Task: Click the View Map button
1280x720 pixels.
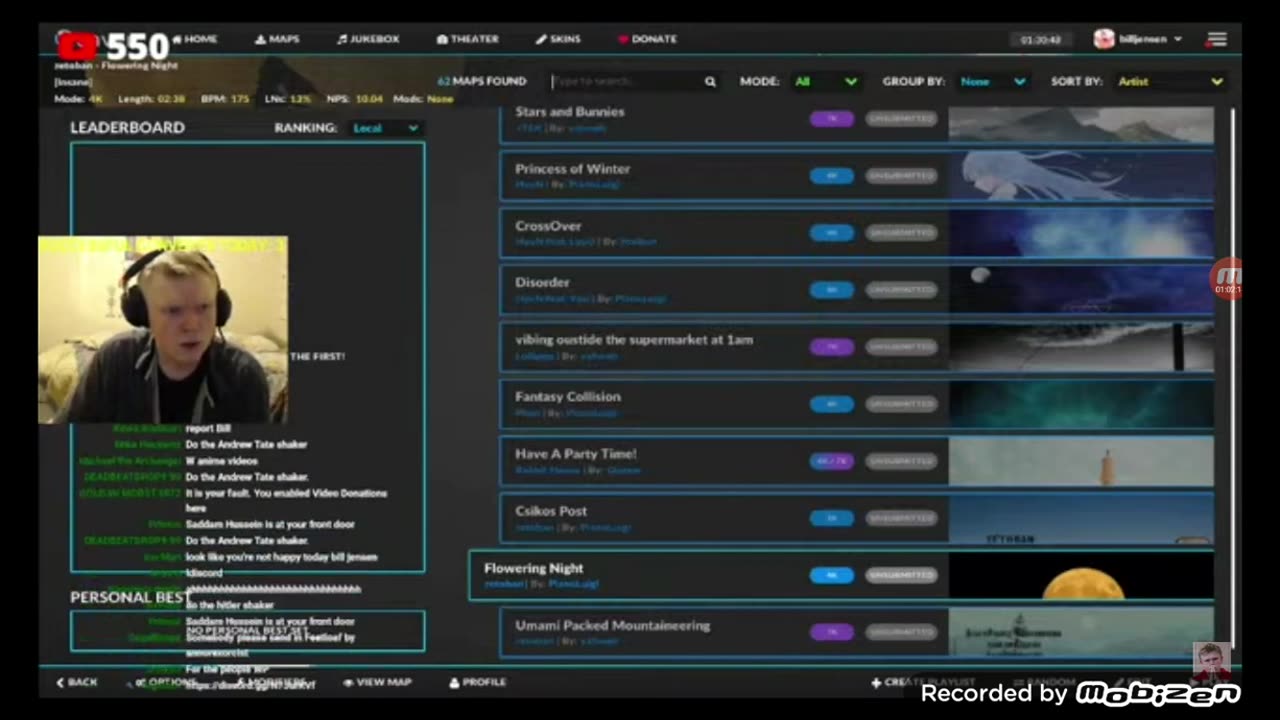Action: [x=377, y=682]
